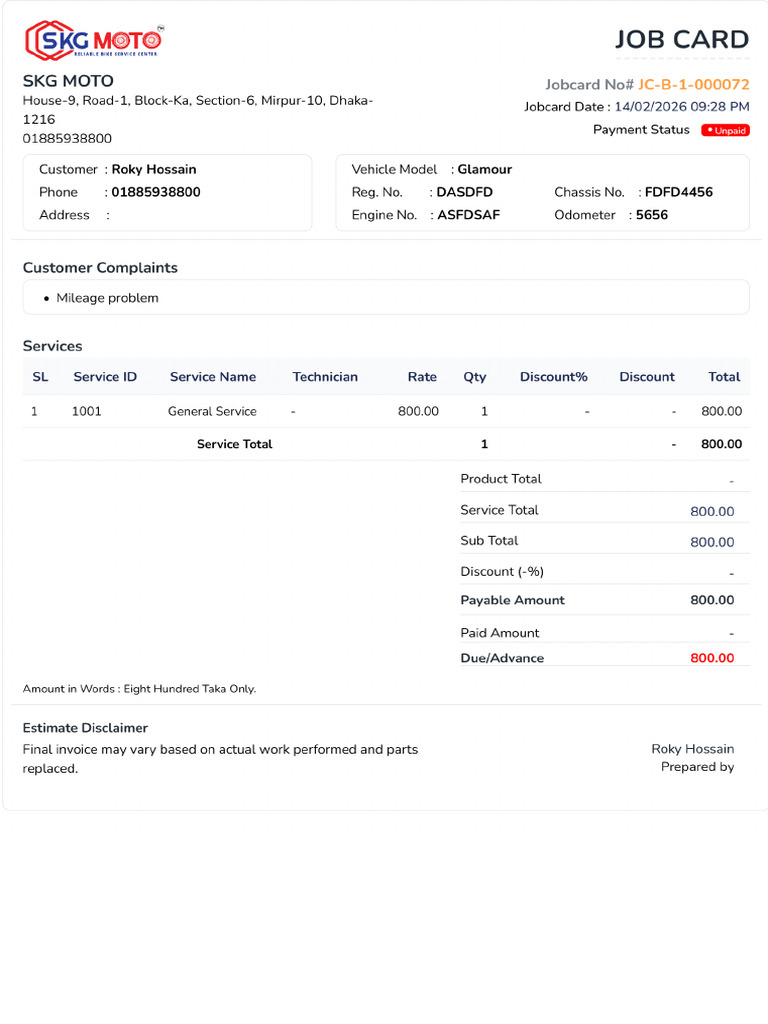Select chassis number FDFD4456

tap(679, 192)
